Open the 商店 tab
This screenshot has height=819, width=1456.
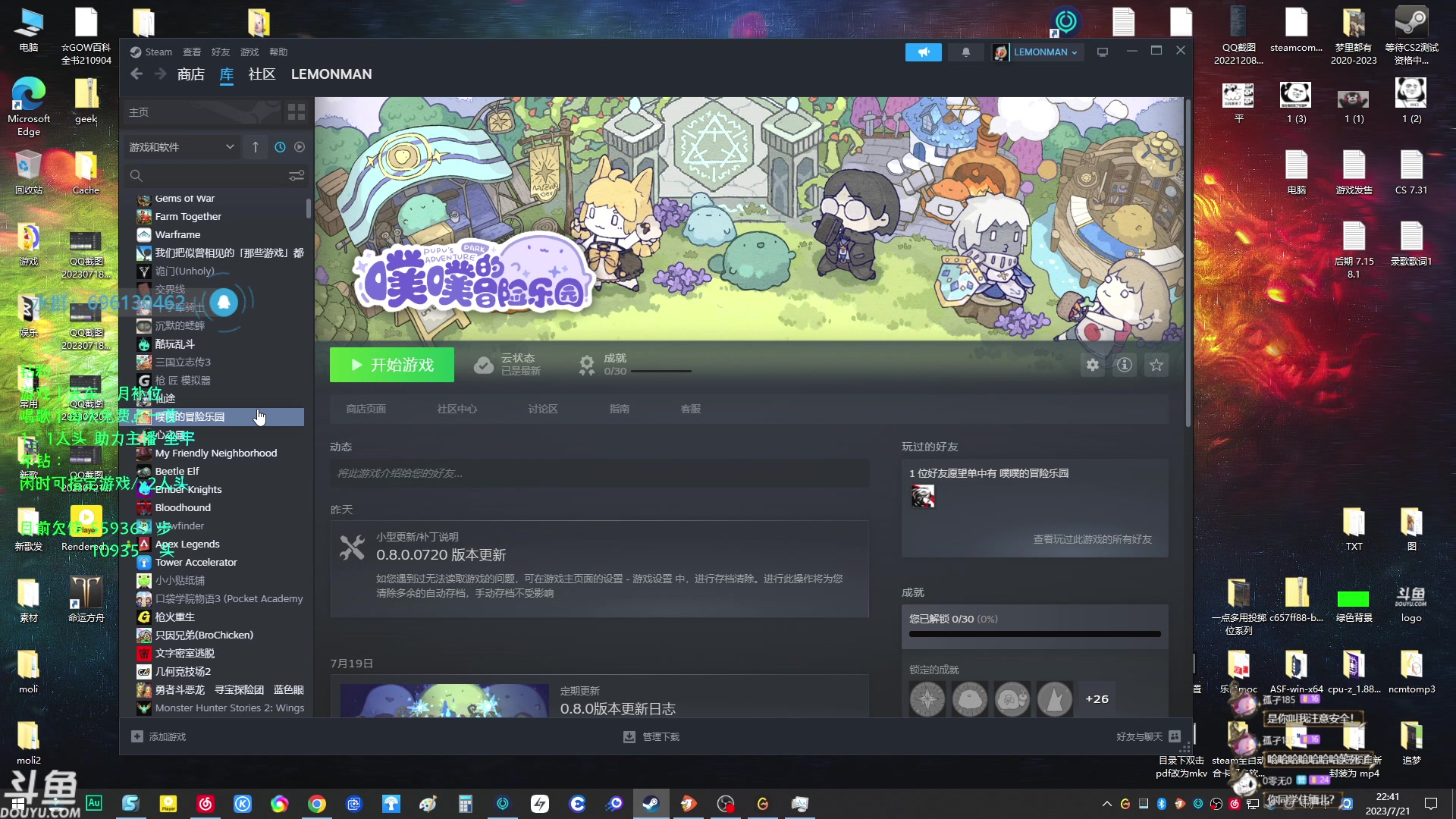(190, 74)
